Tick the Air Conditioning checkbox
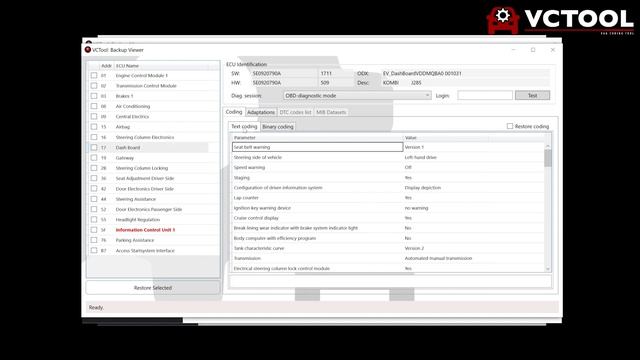Viewport: 640px width, 360px height. click(94, 106)
